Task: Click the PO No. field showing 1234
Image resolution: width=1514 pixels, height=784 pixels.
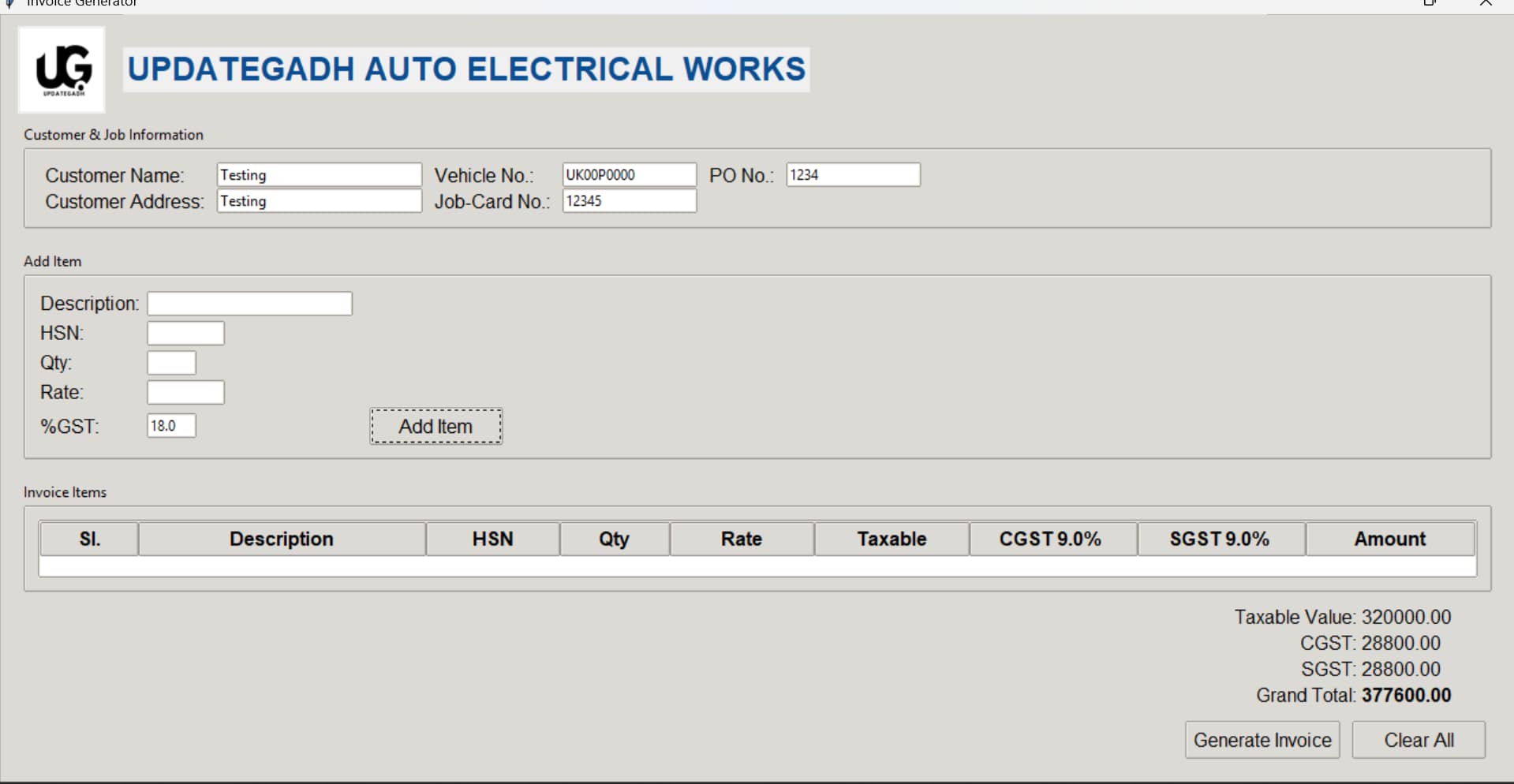Action: pyautogui.click(x=852, y=174)
